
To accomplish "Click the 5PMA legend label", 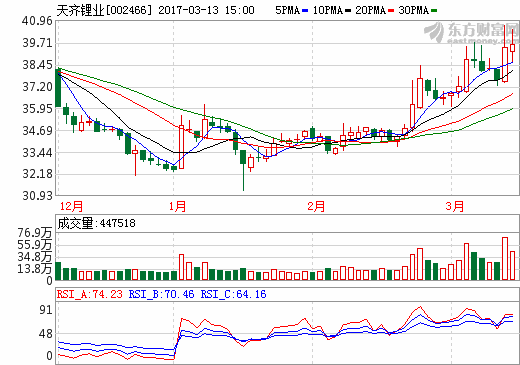I will [287, 10].
